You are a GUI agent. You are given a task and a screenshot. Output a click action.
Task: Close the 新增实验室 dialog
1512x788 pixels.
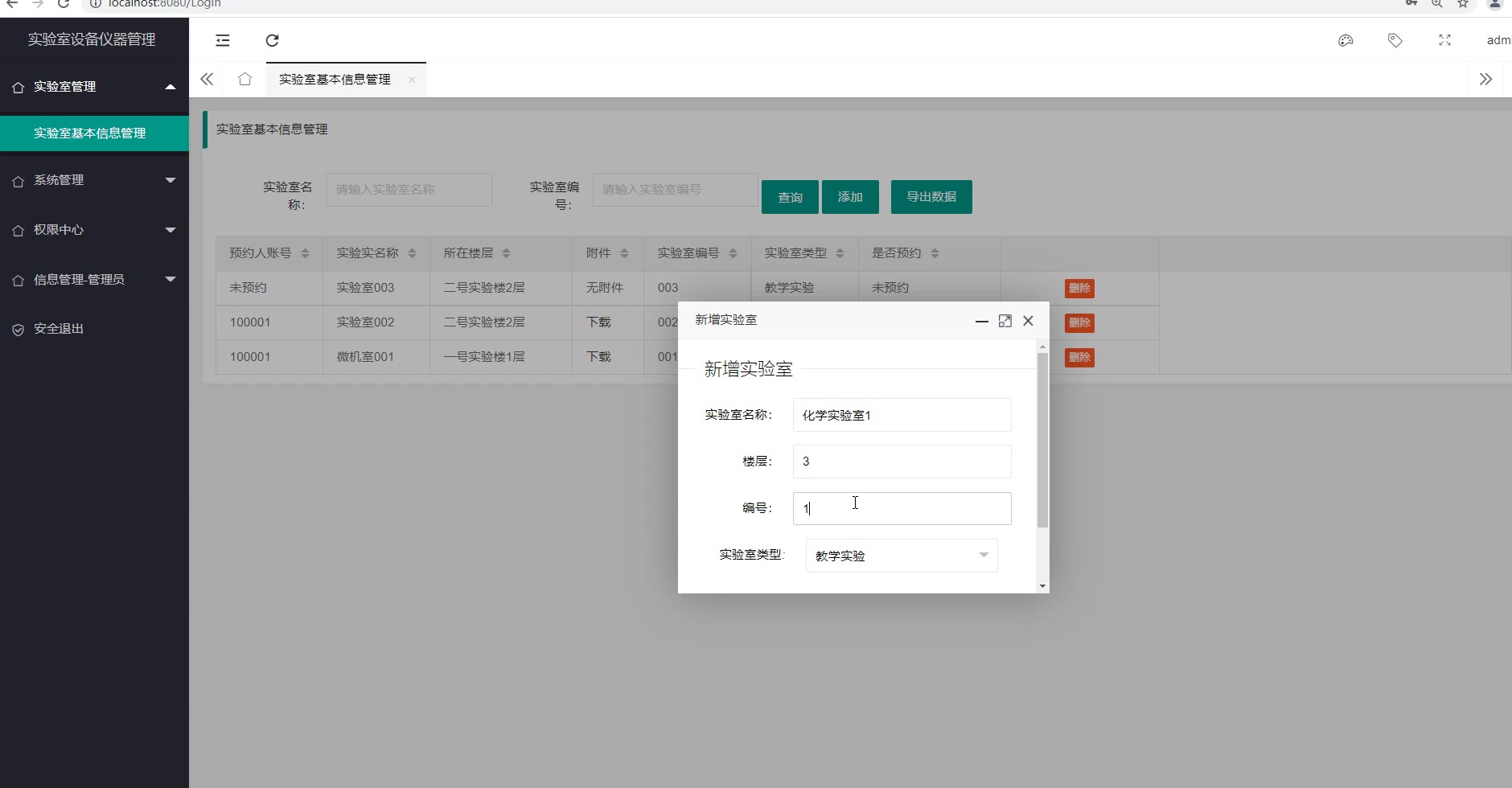pos(1028,321)
